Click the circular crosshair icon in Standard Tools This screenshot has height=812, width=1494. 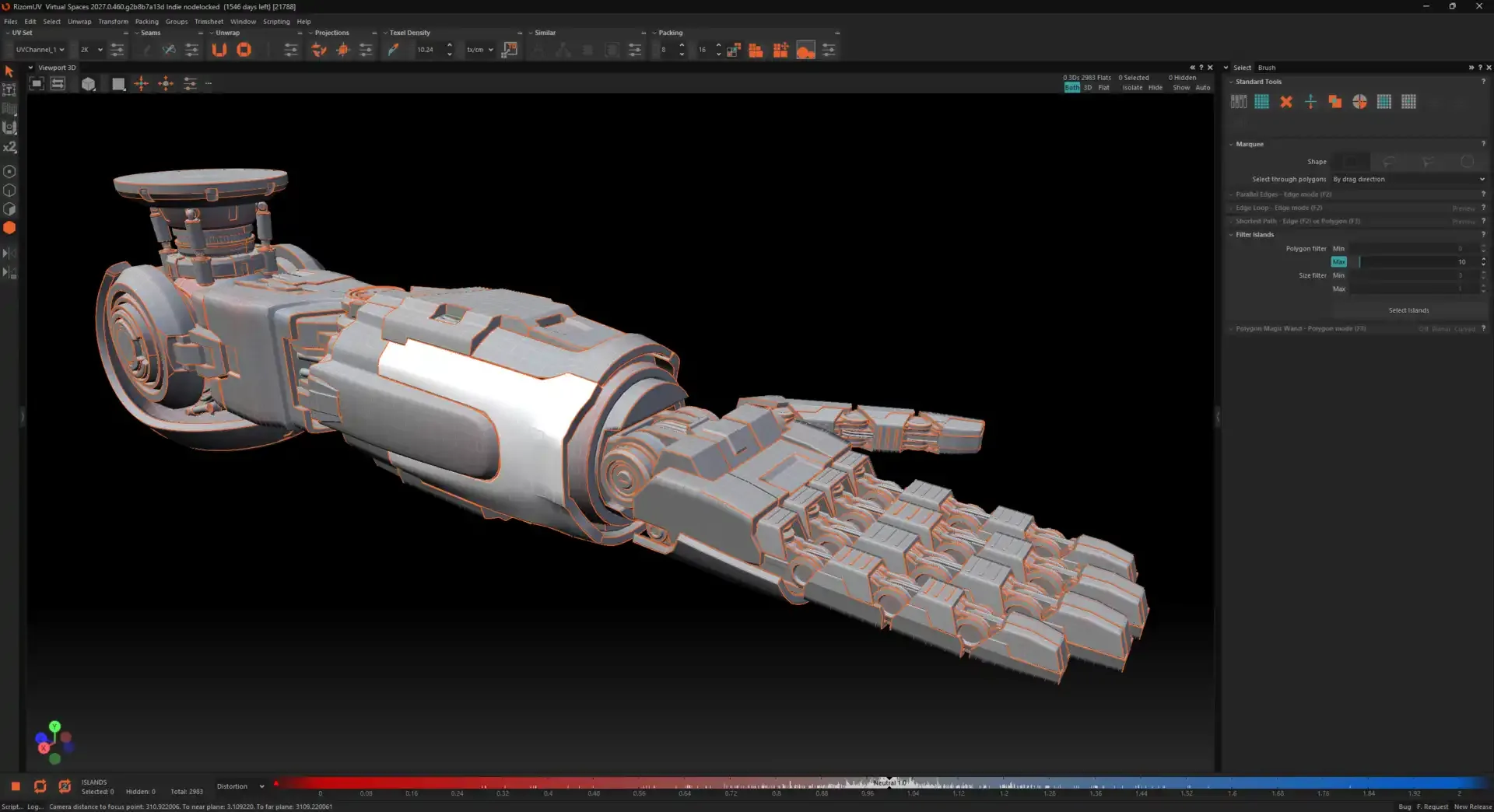[x=1359, y=102]
